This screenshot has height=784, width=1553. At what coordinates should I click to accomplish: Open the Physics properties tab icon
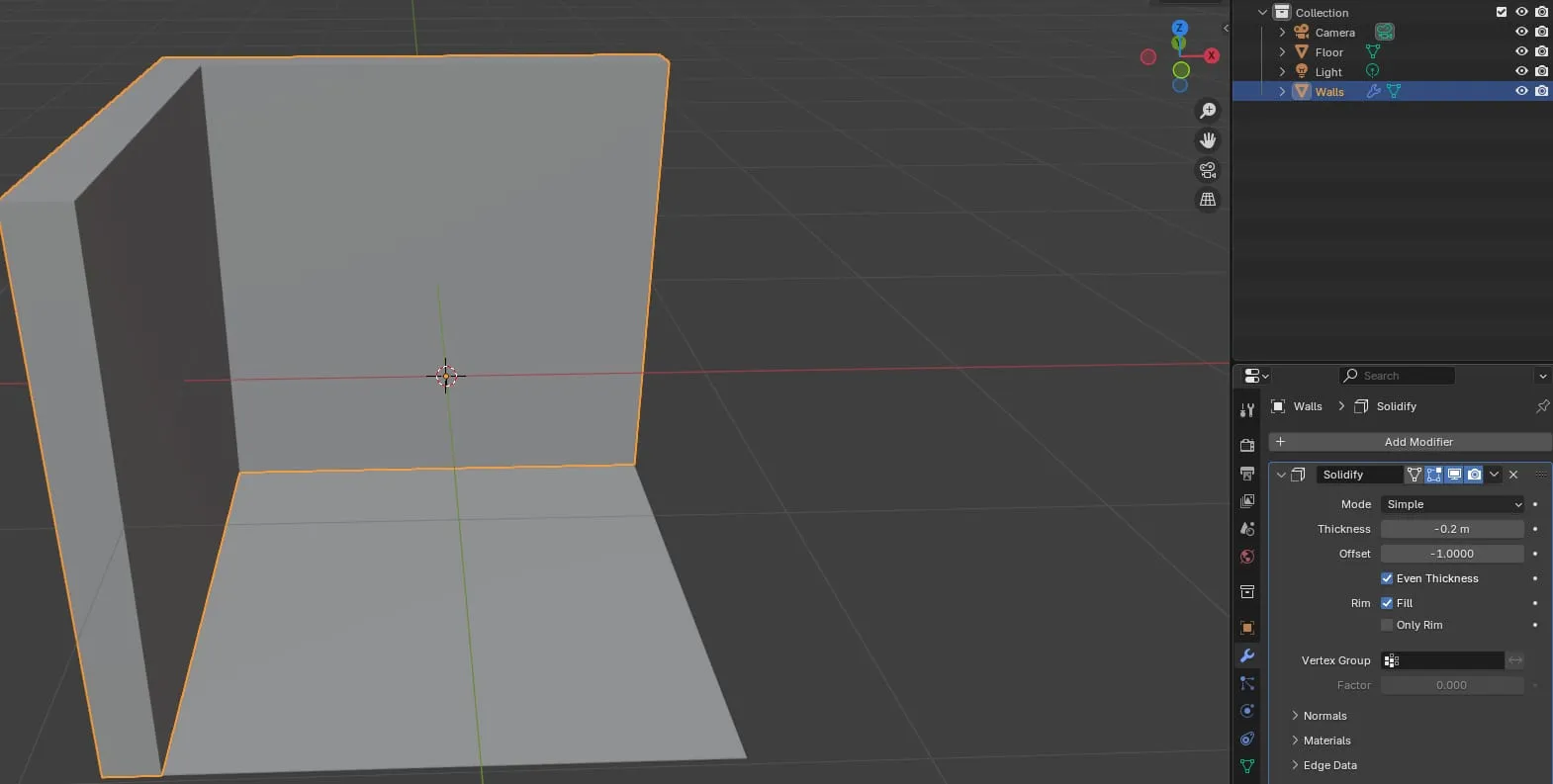pyautogui.click(x=1247, y=711)
